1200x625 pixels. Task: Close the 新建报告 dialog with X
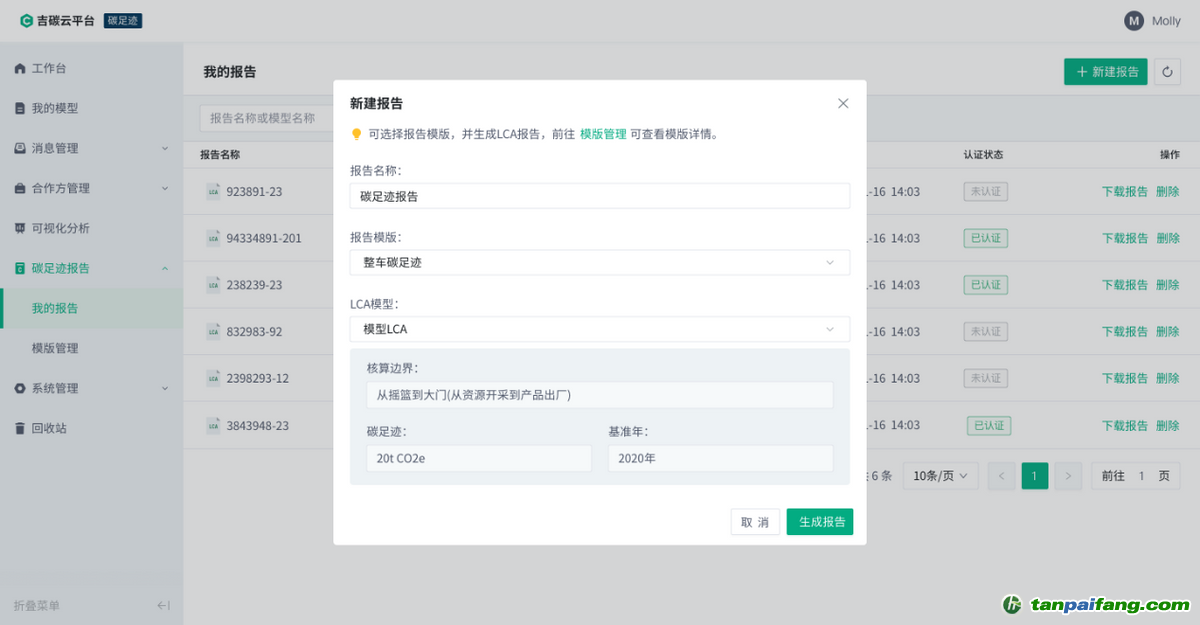[x=843, y=103]
